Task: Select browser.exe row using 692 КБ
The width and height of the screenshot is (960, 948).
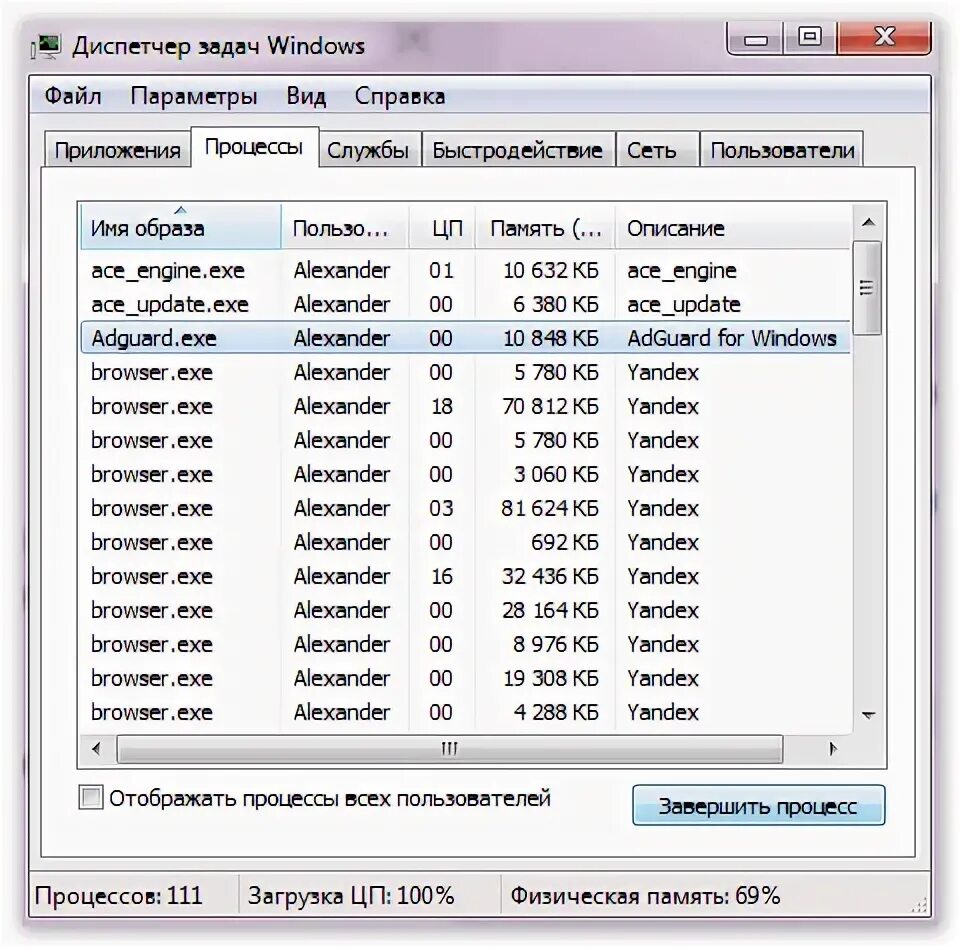Action: point(465,542)
